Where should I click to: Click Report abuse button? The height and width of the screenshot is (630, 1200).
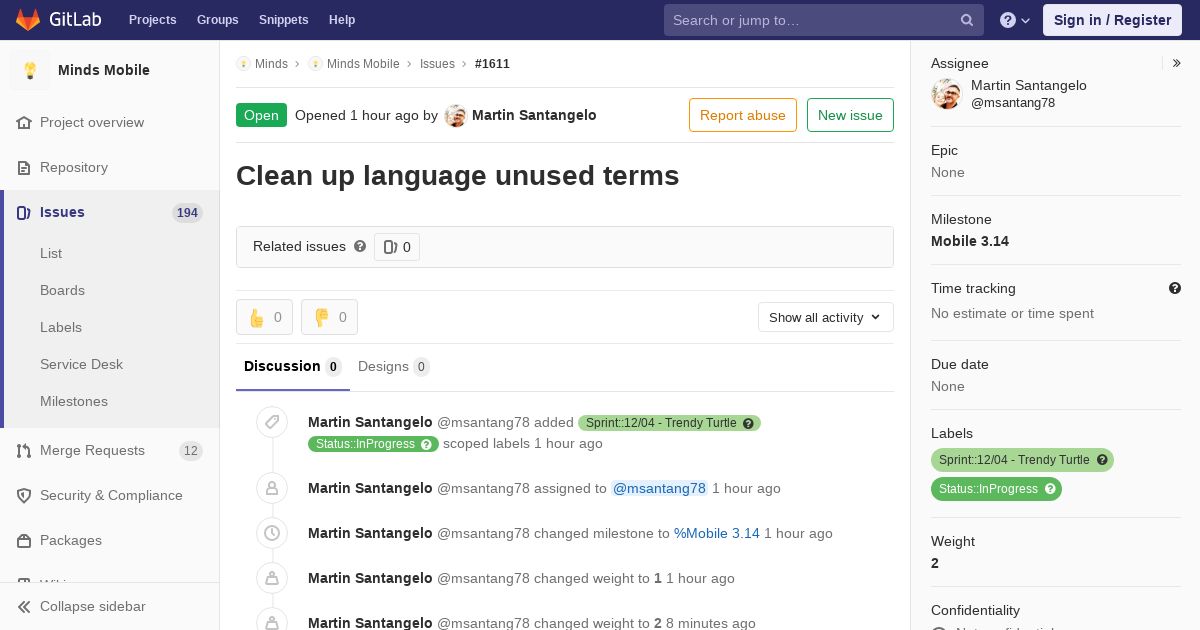(743, 115)
